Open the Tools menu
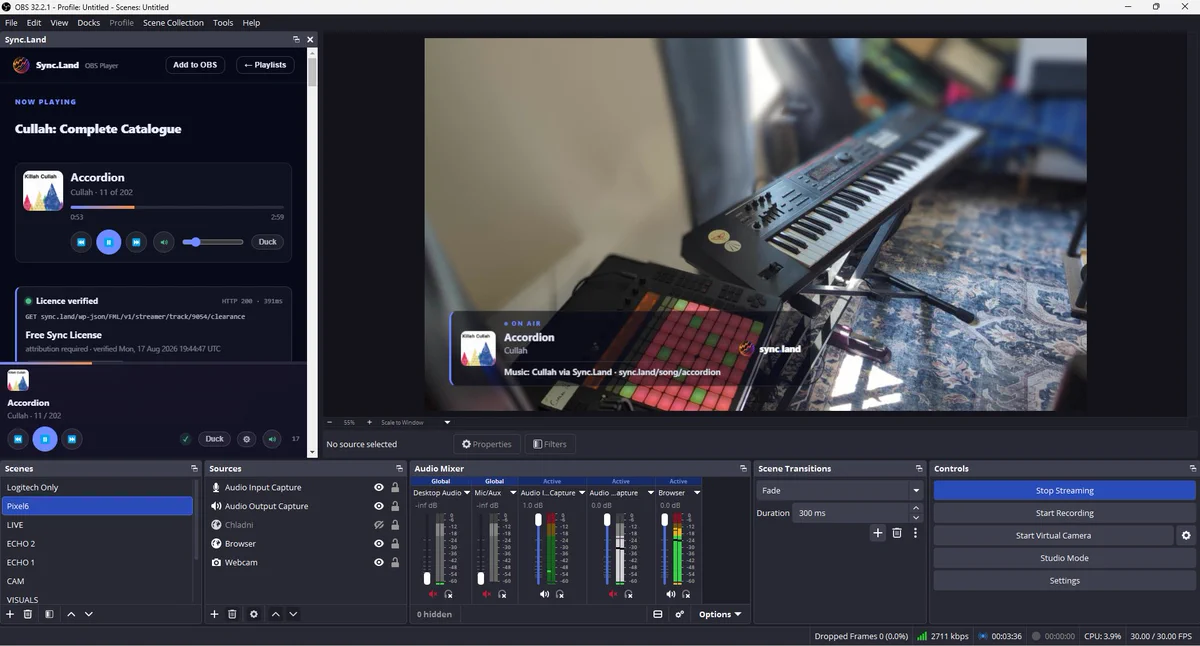This screenshot has height=646, width=1200. click(x=223, y=23)
